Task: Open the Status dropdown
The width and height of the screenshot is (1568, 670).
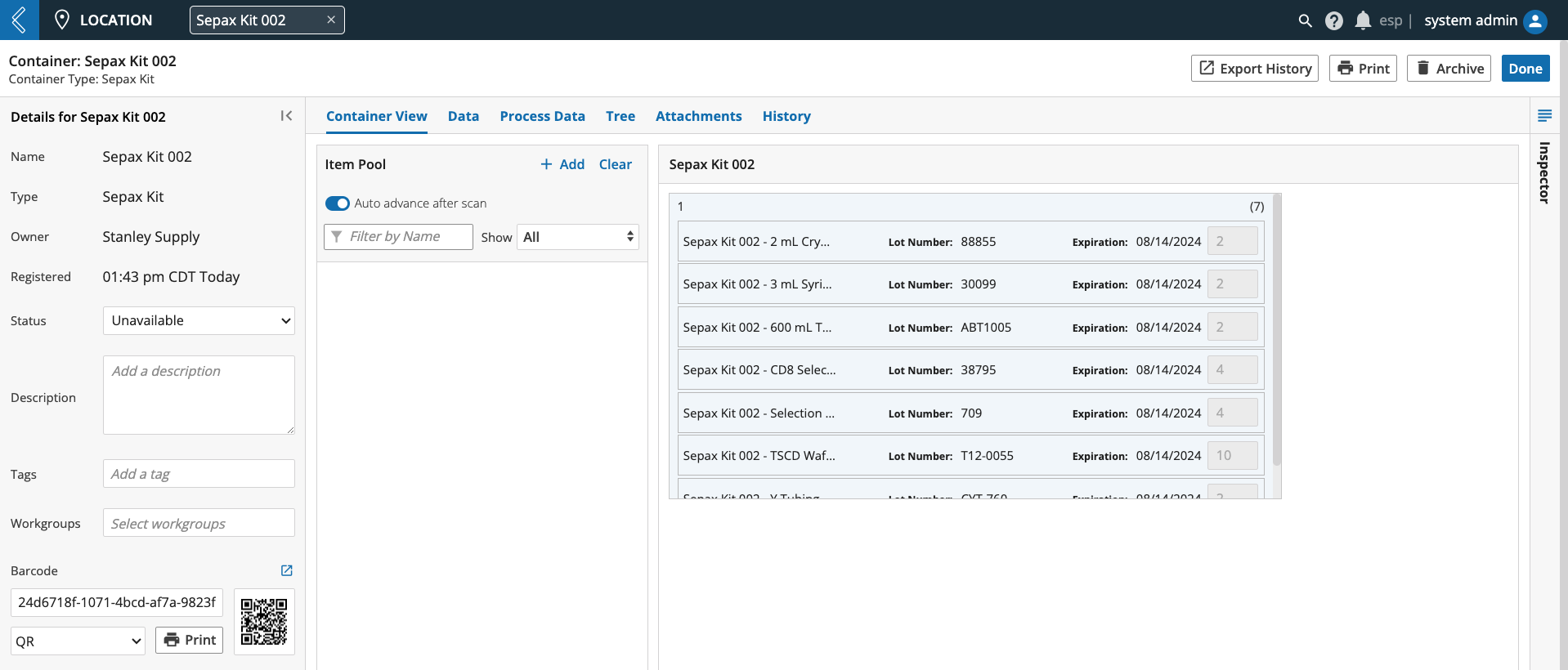Action: click(x=199, y=320)
